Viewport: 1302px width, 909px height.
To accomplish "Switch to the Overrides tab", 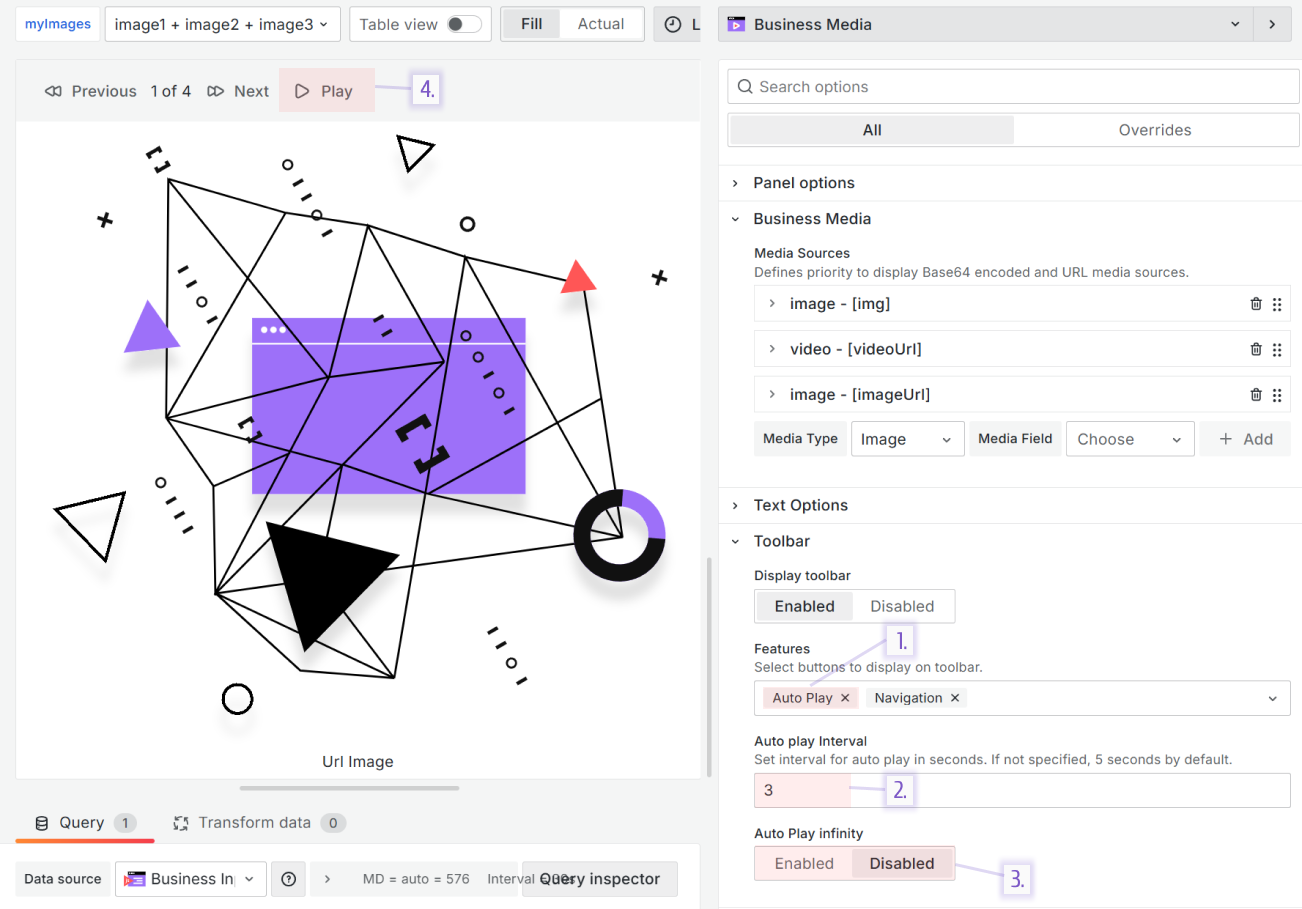I will tap(1154, 130).
